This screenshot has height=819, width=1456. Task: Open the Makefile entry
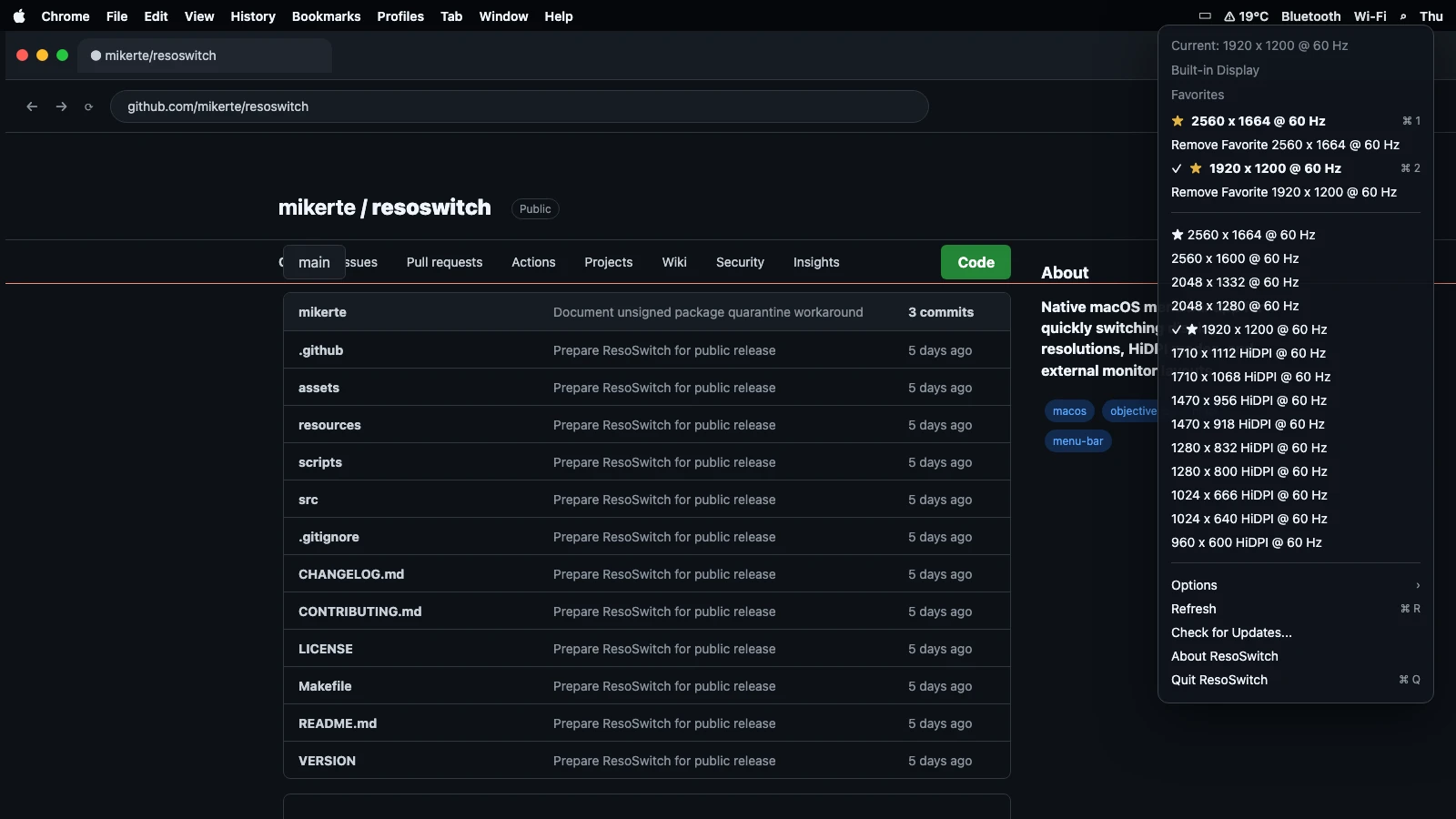click(325, 686)
